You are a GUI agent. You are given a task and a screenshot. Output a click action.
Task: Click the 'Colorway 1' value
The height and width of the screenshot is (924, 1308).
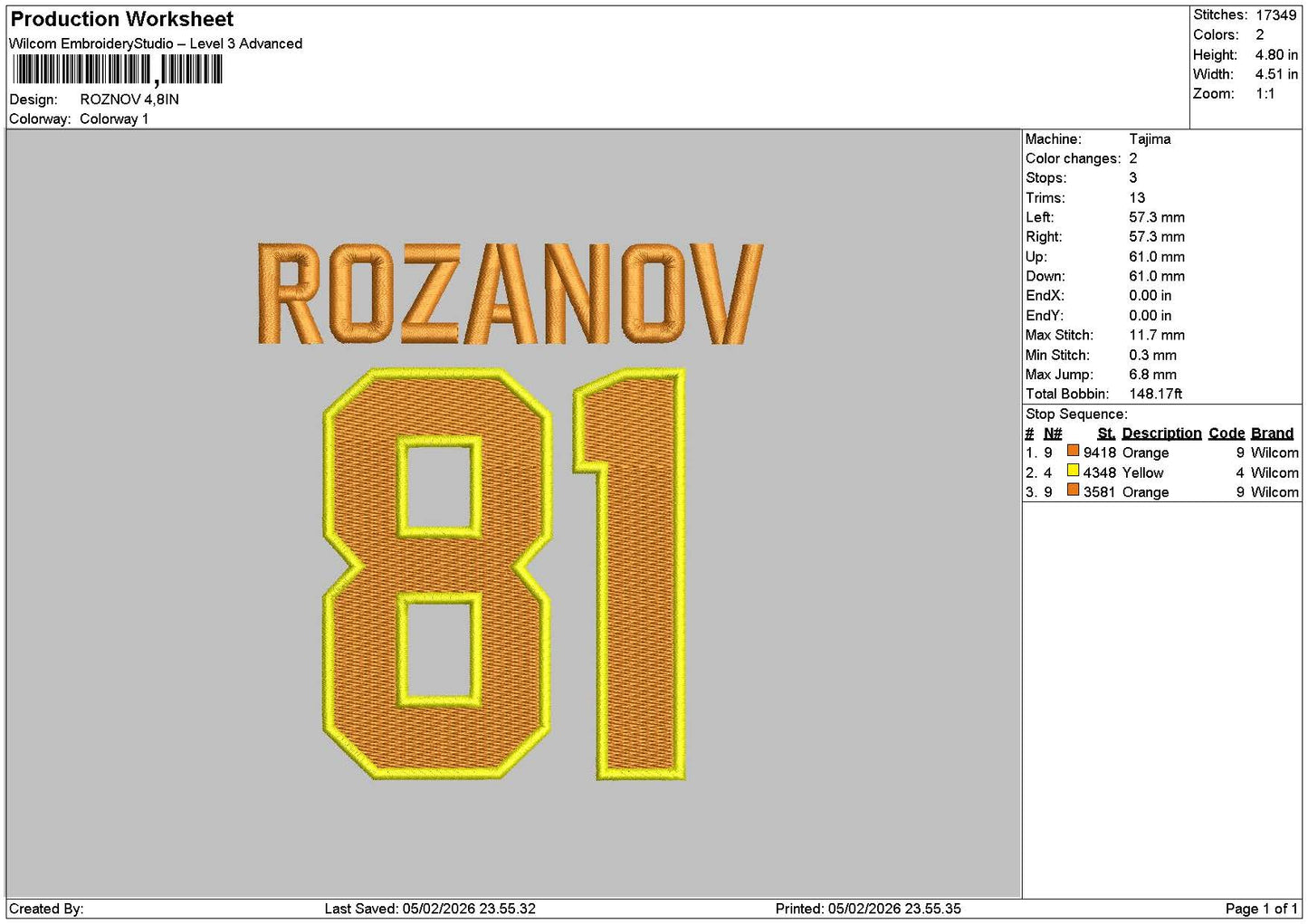[114, 119]
